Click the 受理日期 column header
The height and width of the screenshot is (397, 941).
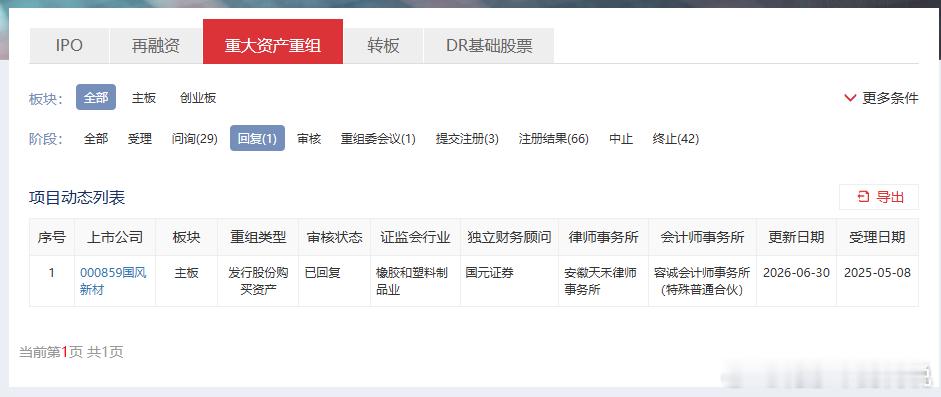pos(877,237)
